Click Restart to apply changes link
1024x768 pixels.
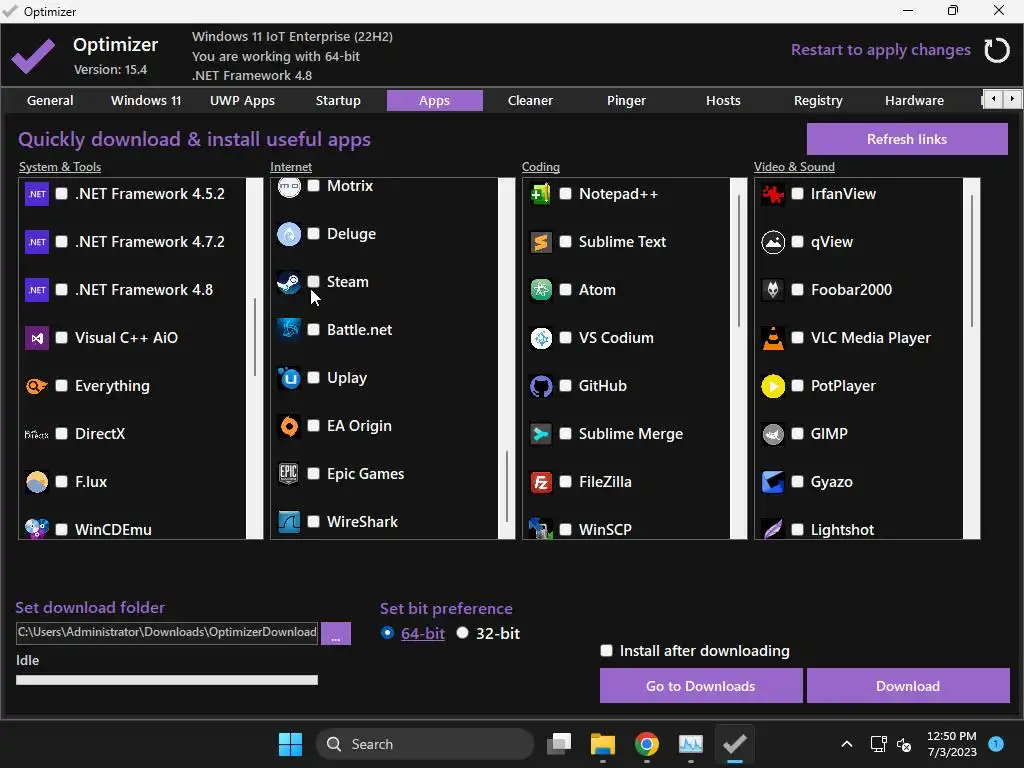point(880,50)
